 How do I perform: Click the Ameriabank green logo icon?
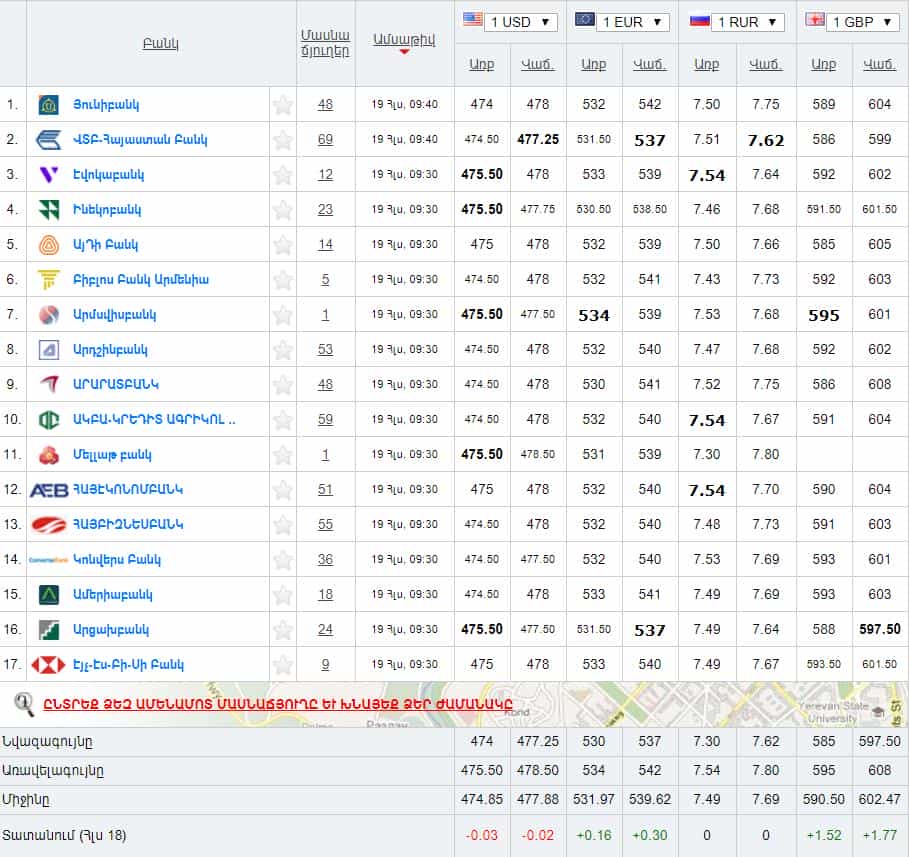pyautogui.click(x=48, y=595)
